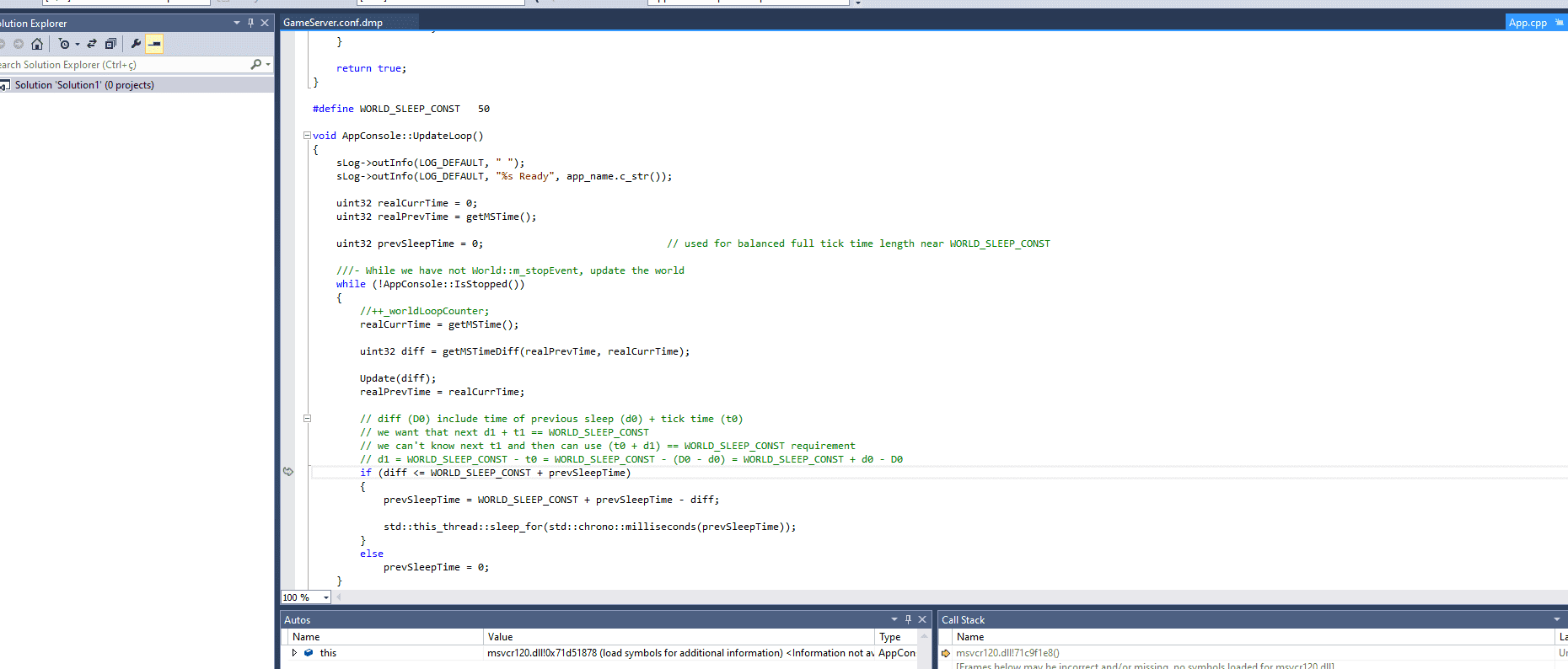
Task: Open Call Stack window position dropdown
Action: click(1557, 619)
